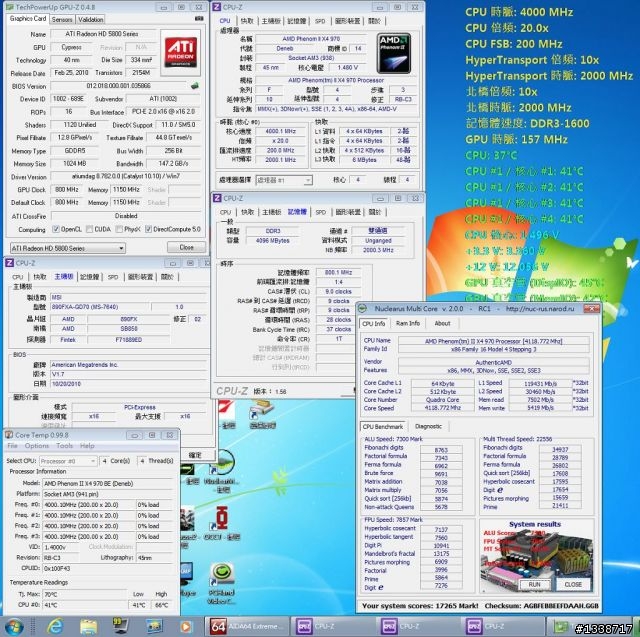Viewport: 640px width, 637px height.
Task: Switch to the Diagnostic tab in Nucleaurus
Action: (x=428, y=426)
